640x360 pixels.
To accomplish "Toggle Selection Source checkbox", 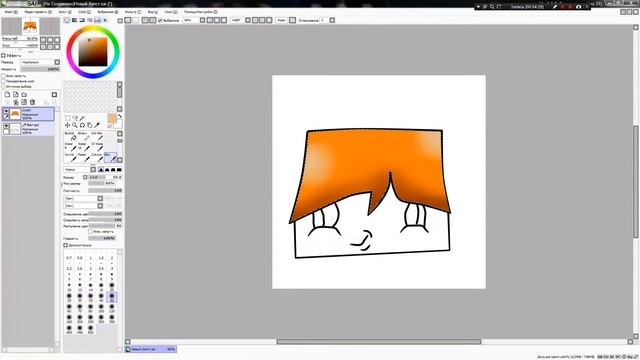I will (3, 87).
